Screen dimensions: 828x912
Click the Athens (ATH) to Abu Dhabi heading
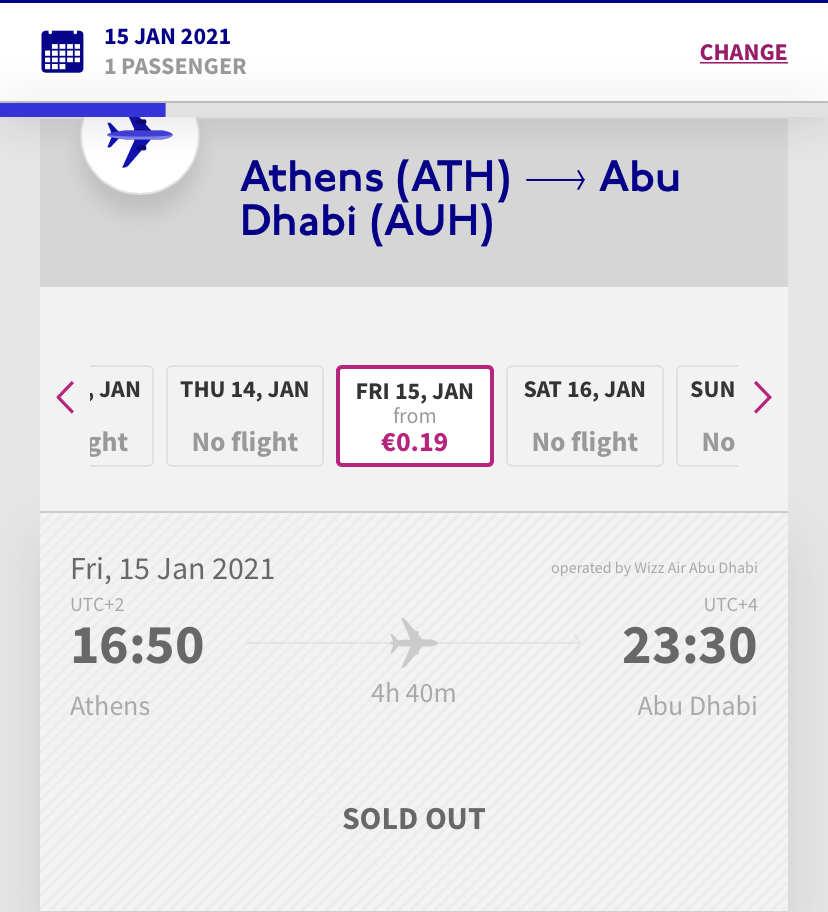tap(460, 199)
